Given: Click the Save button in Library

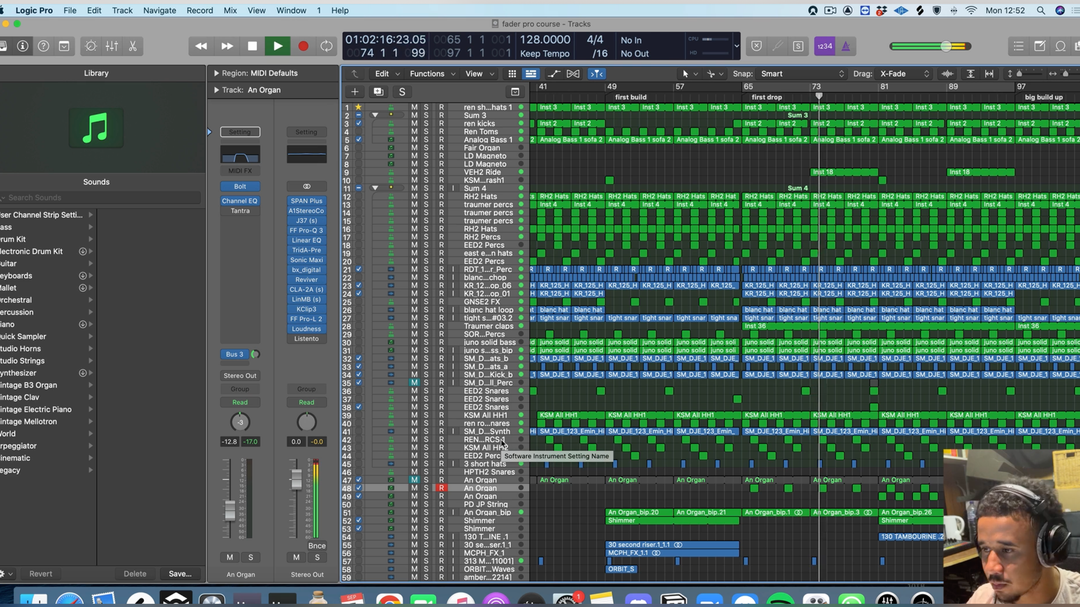Looking at the screenshot, I should click(180, 574).
